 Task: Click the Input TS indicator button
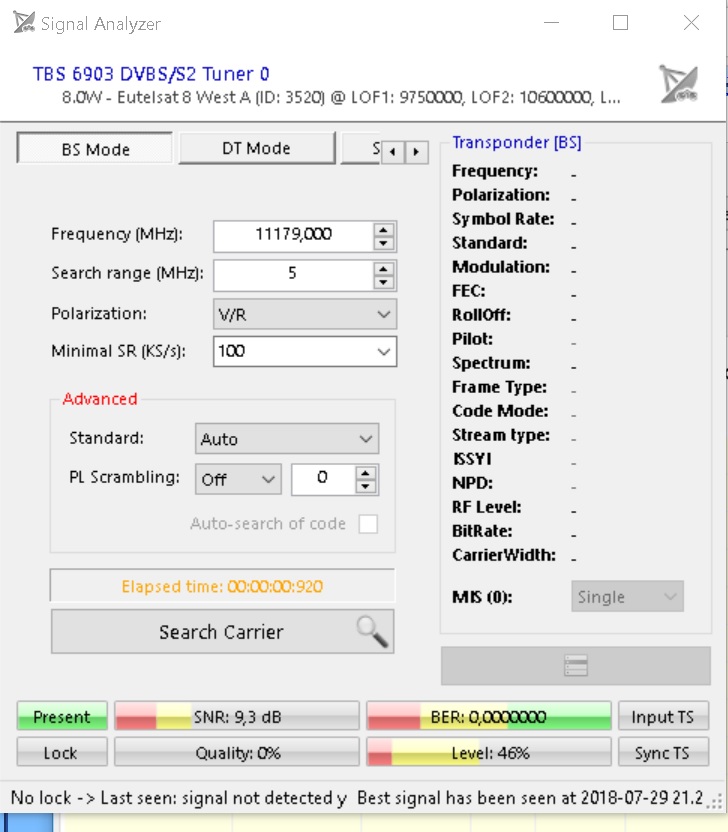click(x=663, y=716)
